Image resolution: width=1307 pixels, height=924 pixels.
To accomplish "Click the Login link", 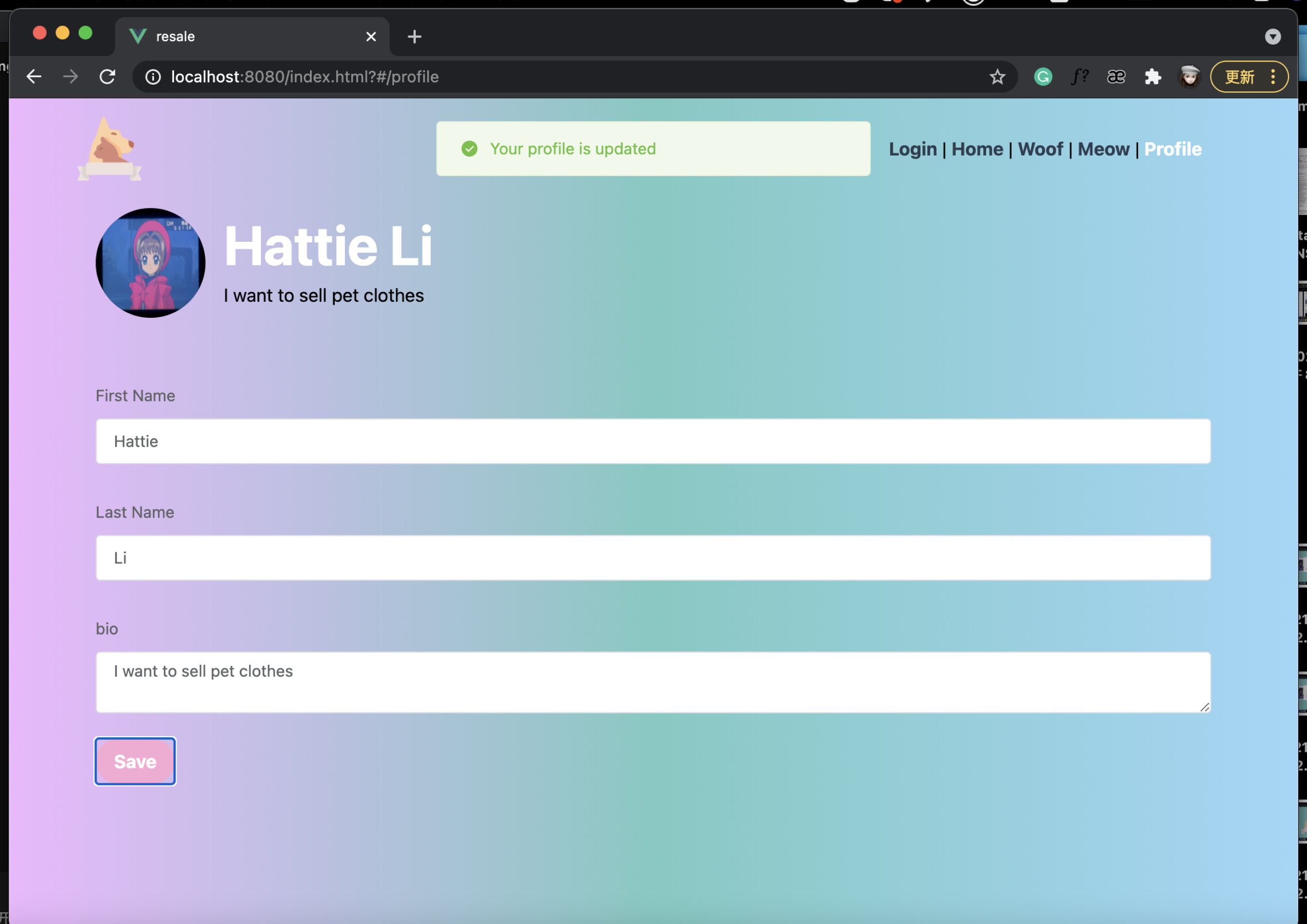I will [x=913, y=149].
